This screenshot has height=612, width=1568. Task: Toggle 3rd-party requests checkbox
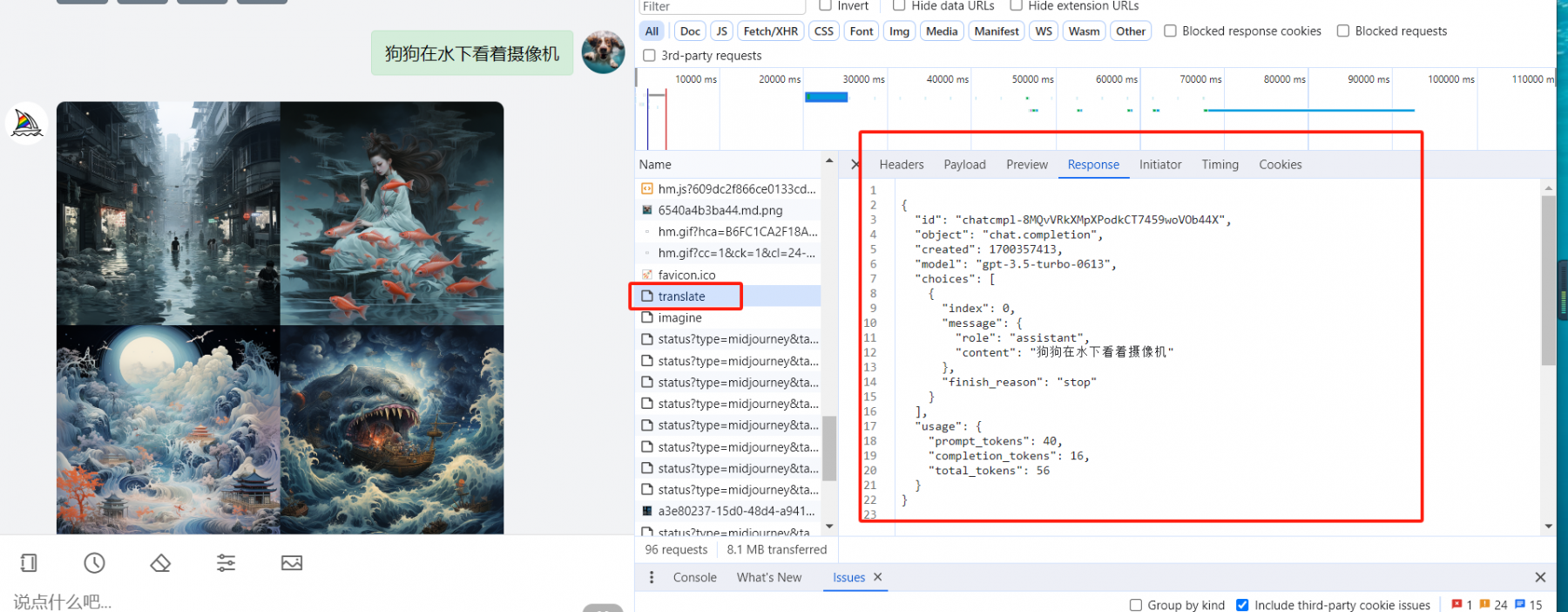[x=649, y=55]
